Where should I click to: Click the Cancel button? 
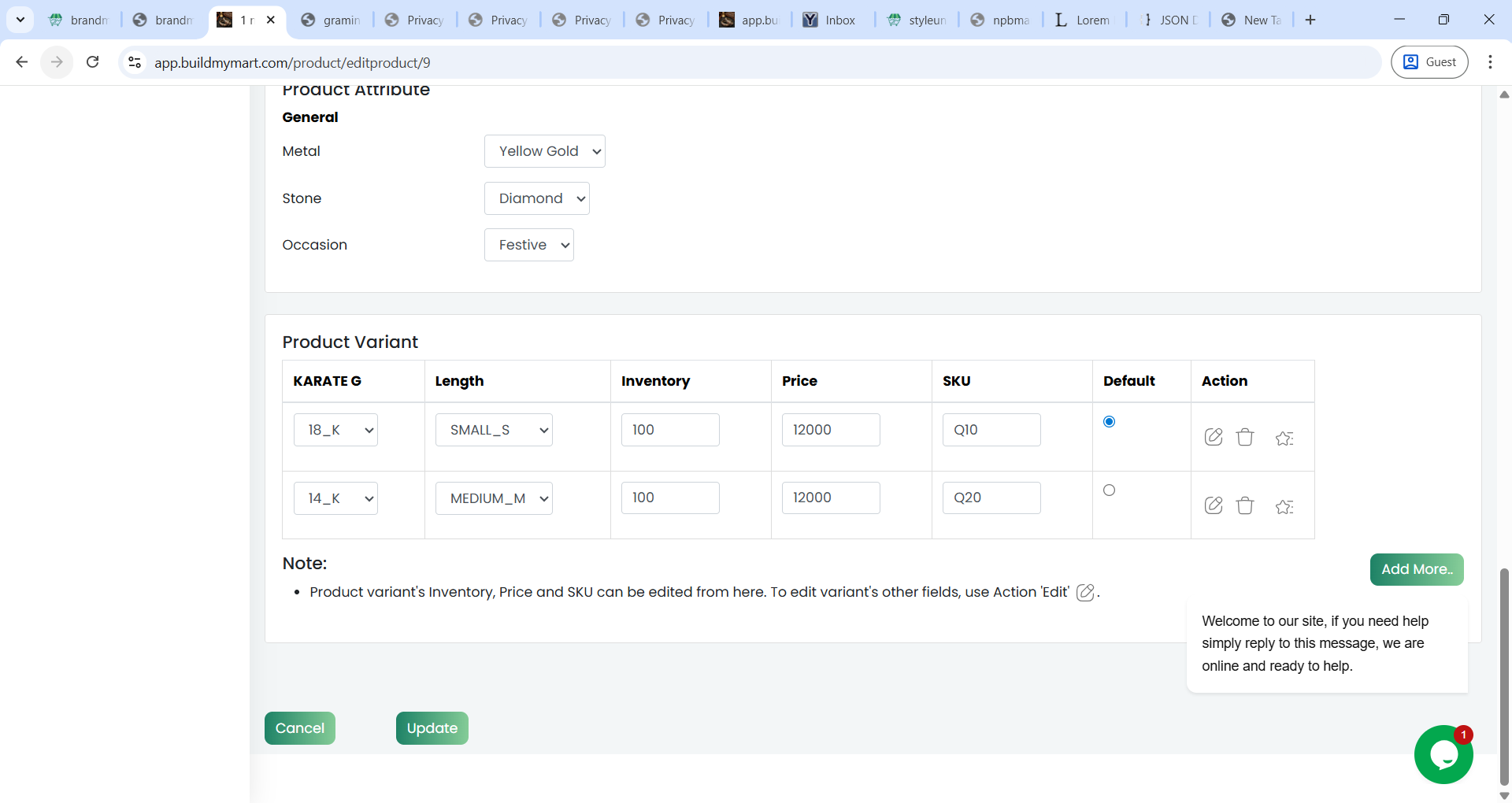(x=300, y=728)
